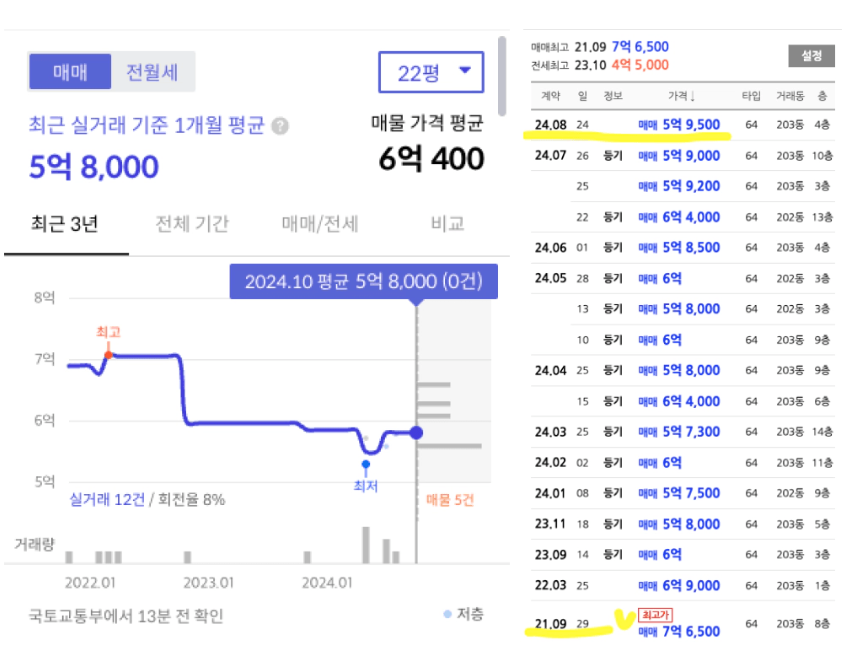Switch to 전월세 toggle
The height and width of the screenshot is (668, 854).
pyautogui.click(x=152, y=72)
